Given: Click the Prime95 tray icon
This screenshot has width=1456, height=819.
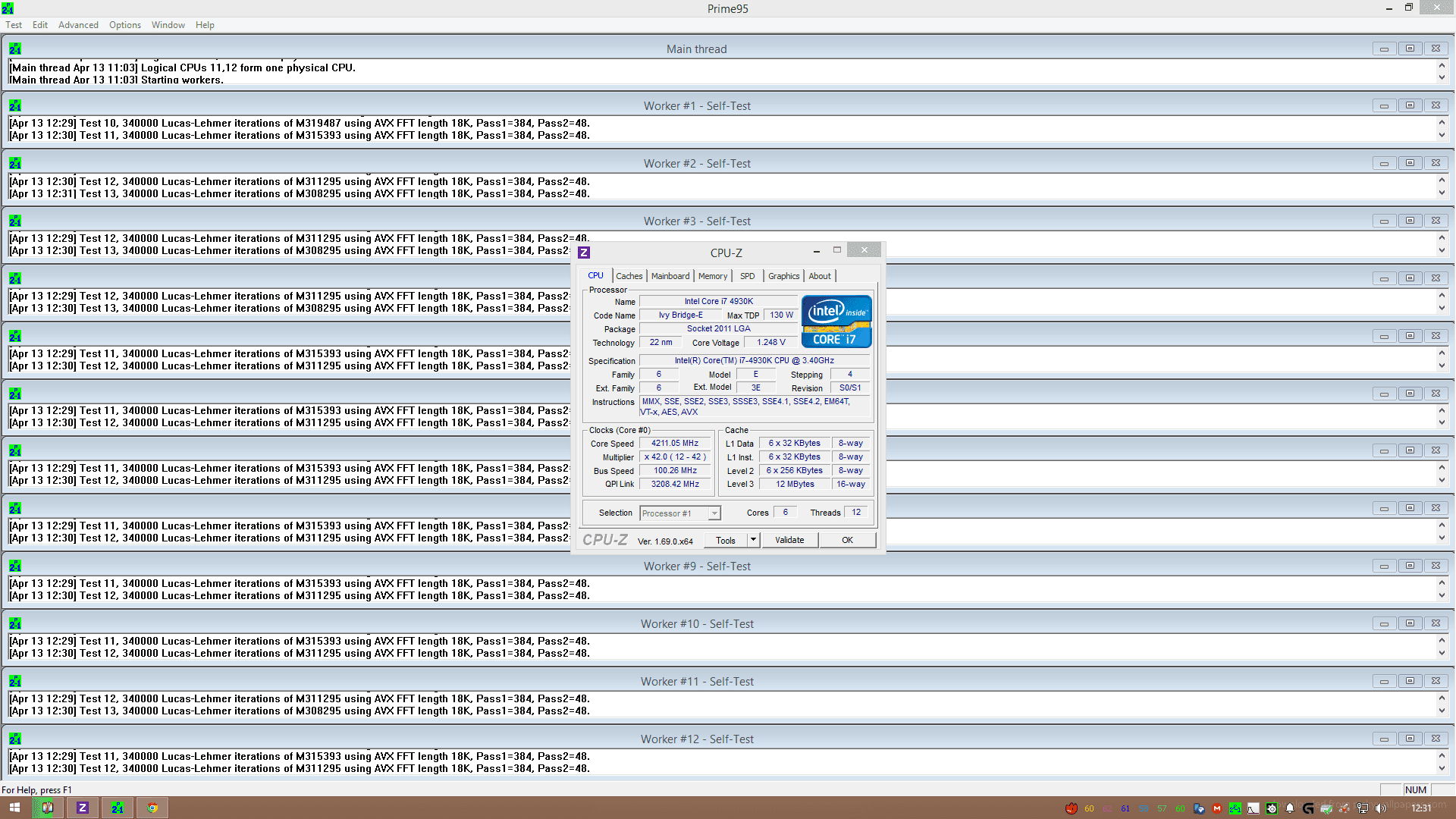Looking at the screenshot, I should click(1235, 808).
